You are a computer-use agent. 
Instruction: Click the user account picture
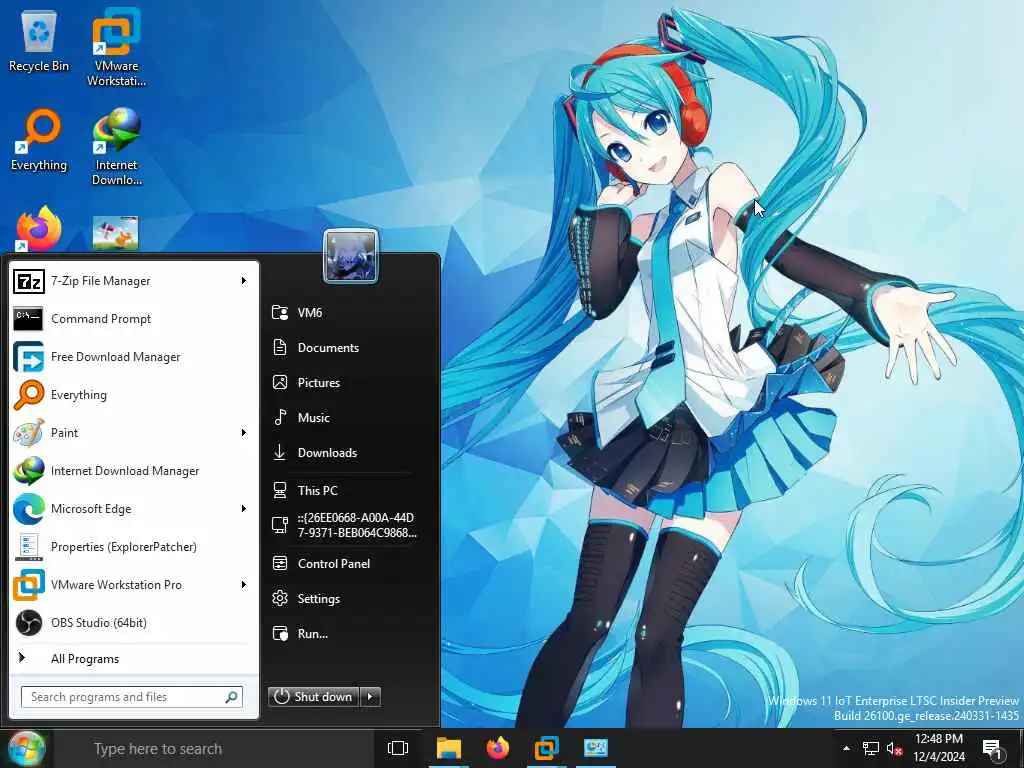point(351,256)
